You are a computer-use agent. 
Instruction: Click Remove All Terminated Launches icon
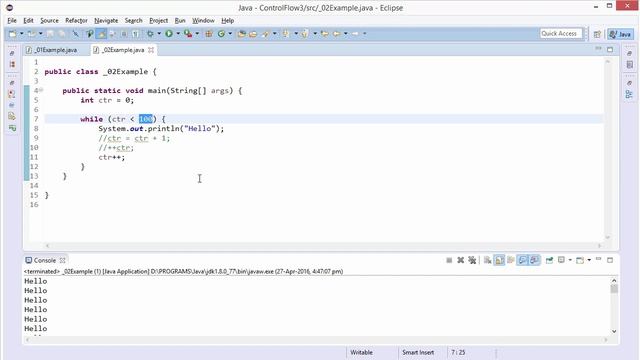click(472, 260)
